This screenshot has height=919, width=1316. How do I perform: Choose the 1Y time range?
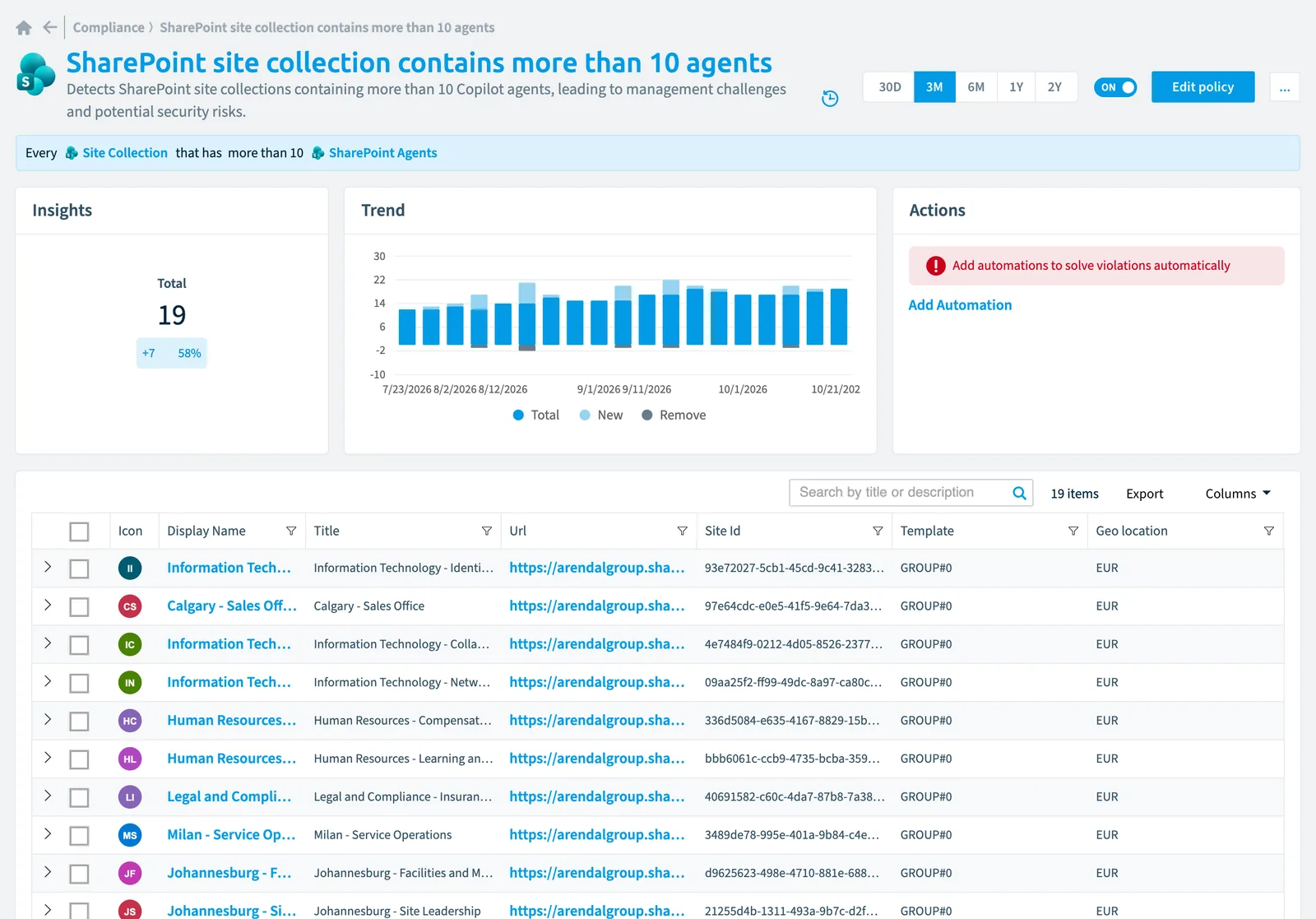tap(1017, 87)
